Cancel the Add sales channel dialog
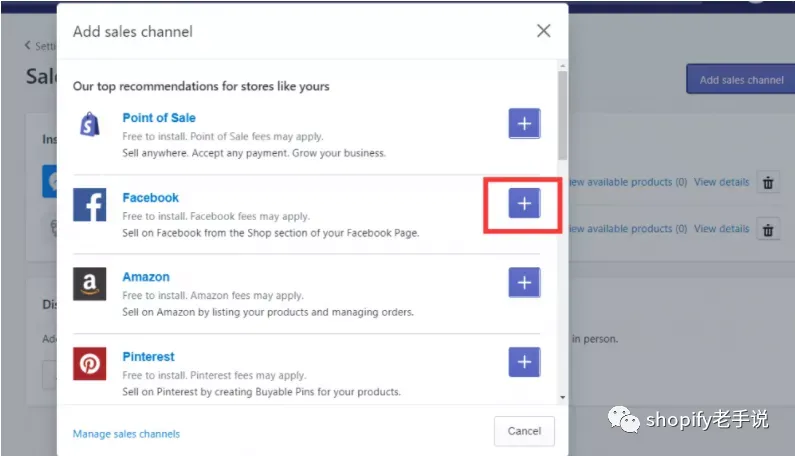Screen dimensions: 795x456 [x=524, y=431]
